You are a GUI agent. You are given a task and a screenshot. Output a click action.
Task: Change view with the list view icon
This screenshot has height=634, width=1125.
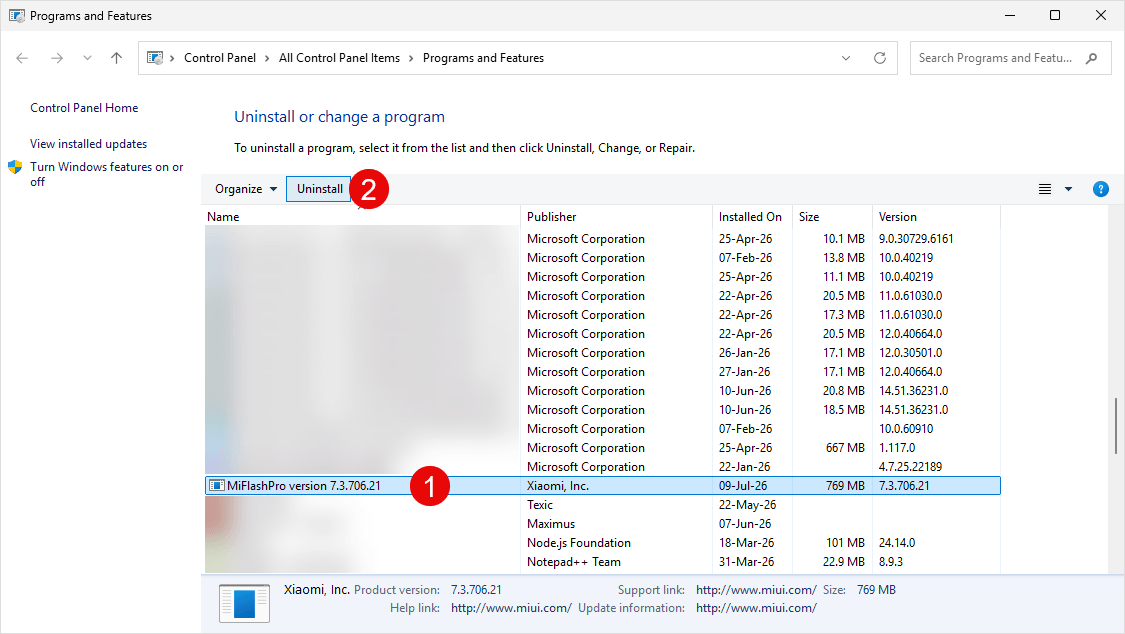1045,189
